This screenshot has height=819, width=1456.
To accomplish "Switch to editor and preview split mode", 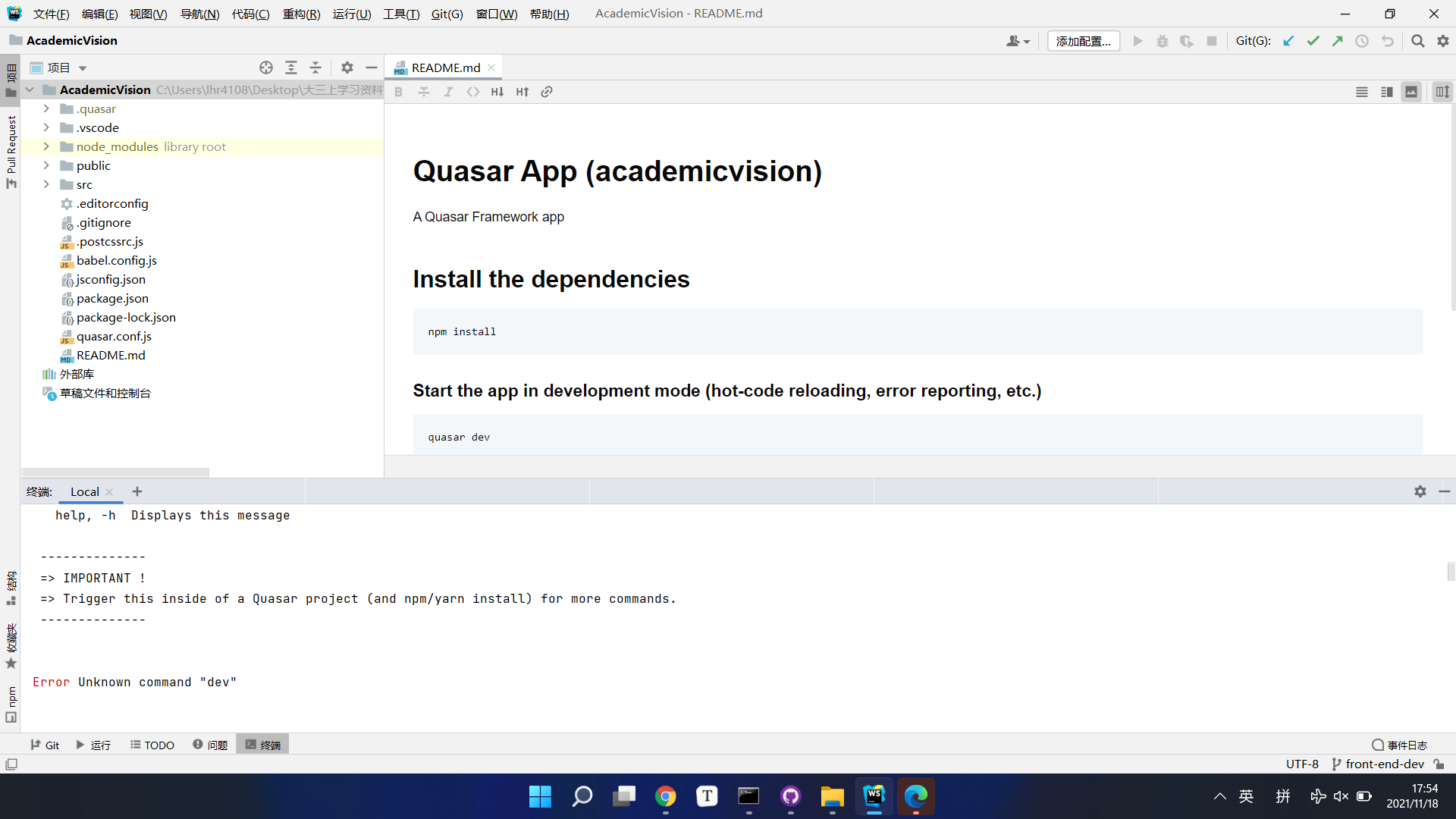I will 1387,92.
